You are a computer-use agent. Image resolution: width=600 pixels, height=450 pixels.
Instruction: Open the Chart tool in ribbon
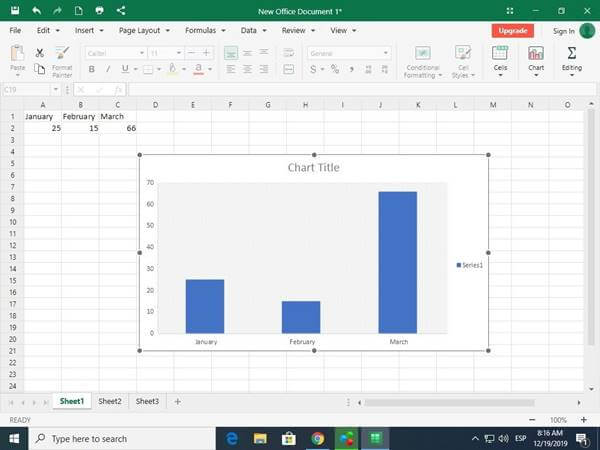(536, 59)
